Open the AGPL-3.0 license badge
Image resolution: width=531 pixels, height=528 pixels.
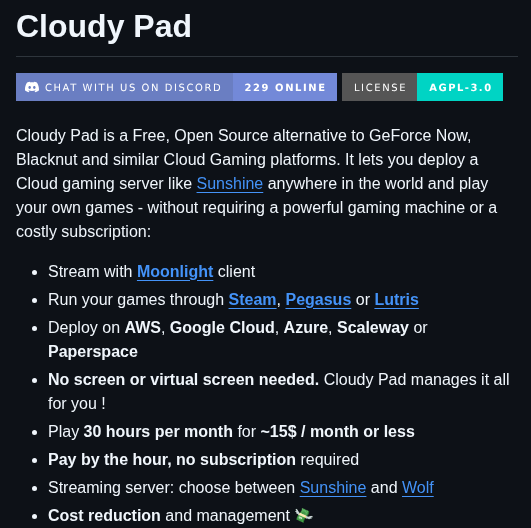click(460, 87)
